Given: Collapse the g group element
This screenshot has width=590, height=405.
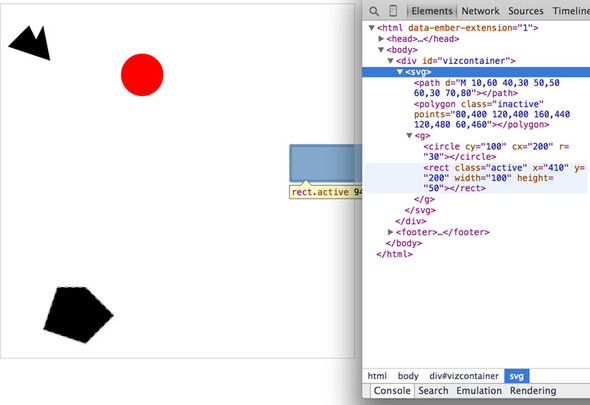Looking at the screenshot, I should [409, 136].
